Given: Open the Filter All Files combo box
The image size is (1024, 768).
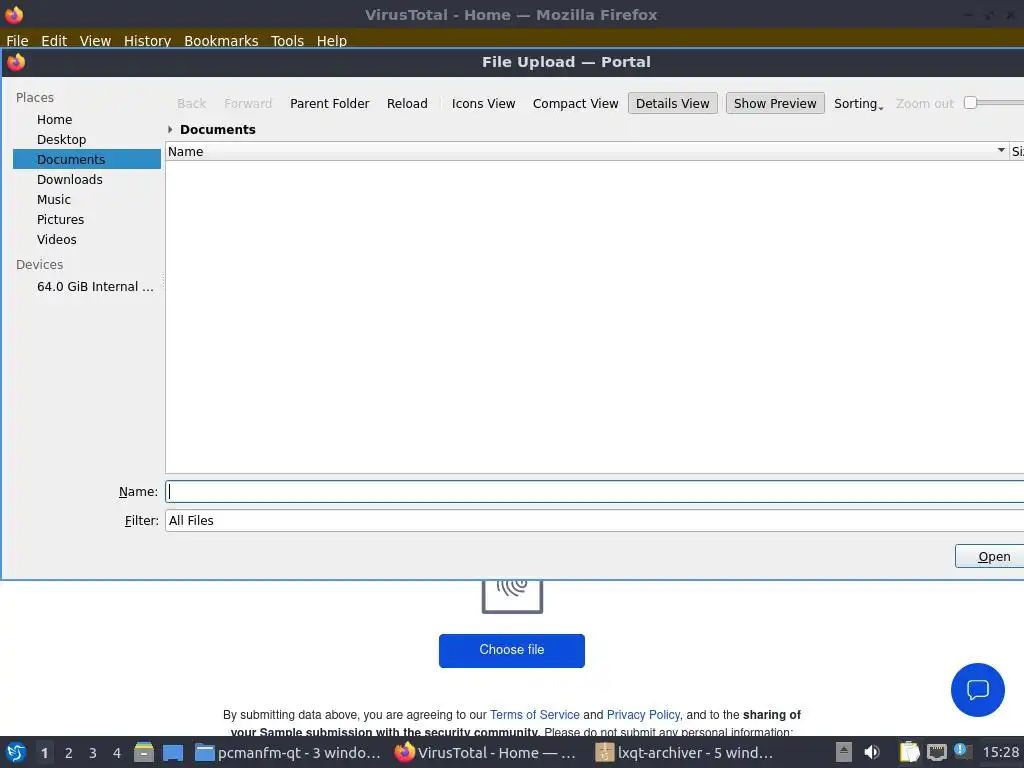Looking at the screenshot, I should 594,520.
